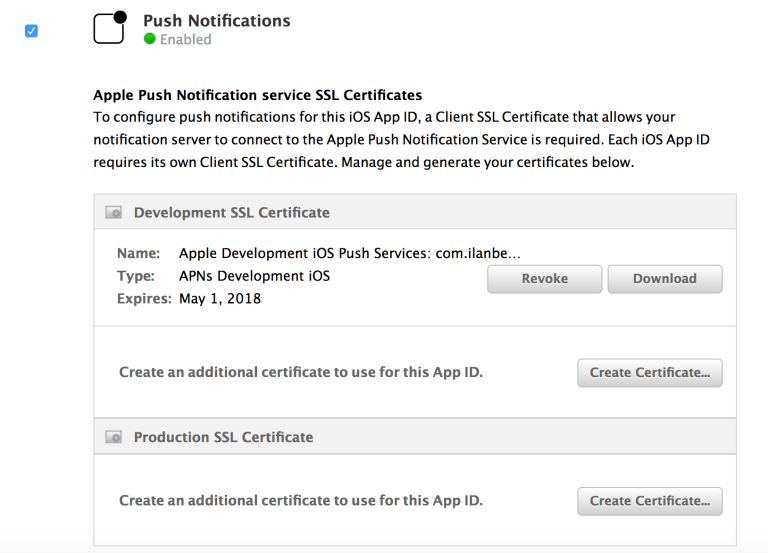Viewport: 768px width, 553px height.
Task: Click the Push Notifications title text
Action: (216, 20)
